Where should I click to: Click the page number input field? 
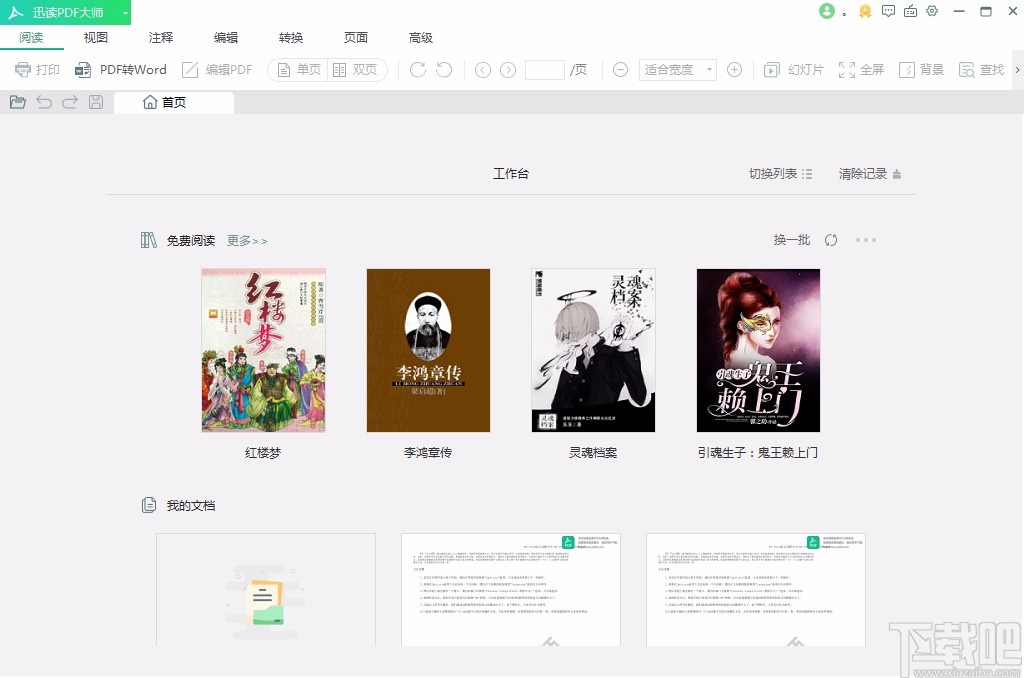point(545,69)
